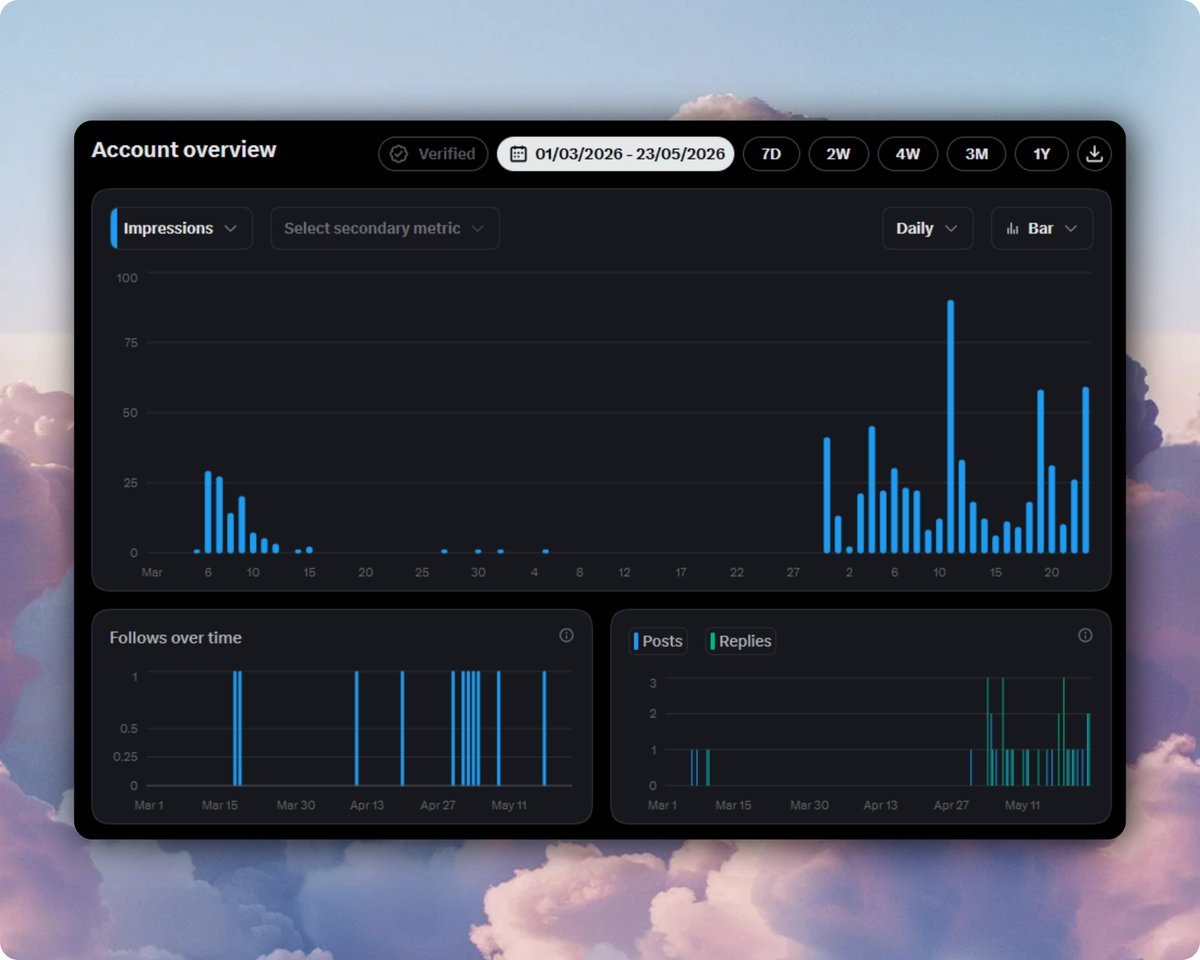Select the 3M time range
This screenshot has height=960, width=1200.
click(x=977, y=154)
